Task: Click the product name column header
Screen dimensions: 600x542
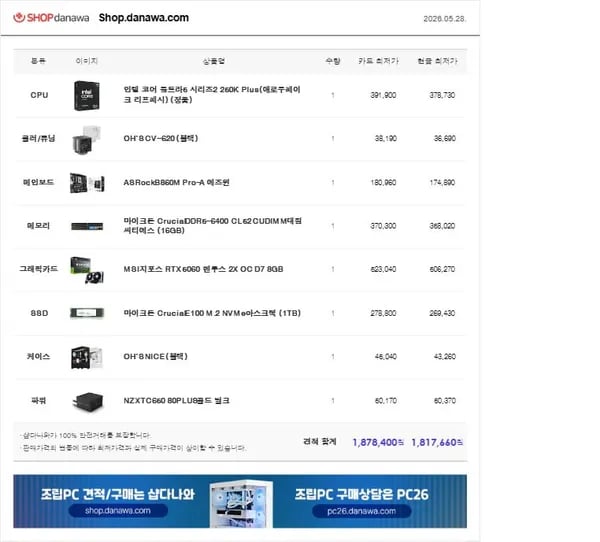Action: tap(214, 61)
